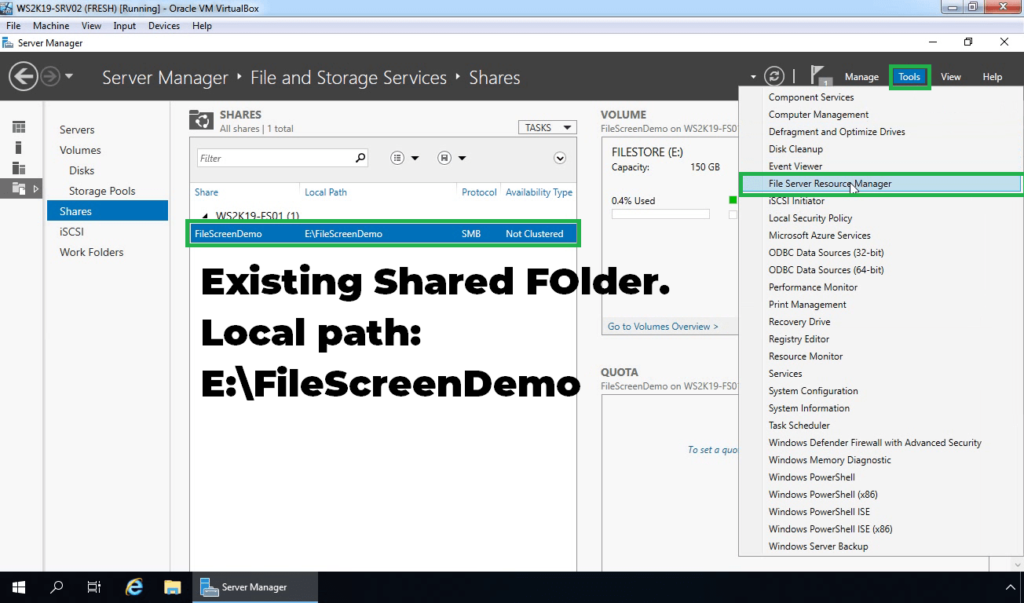
Task: Open the TASKS dropdown in Shares
Action: coord(547,127)
